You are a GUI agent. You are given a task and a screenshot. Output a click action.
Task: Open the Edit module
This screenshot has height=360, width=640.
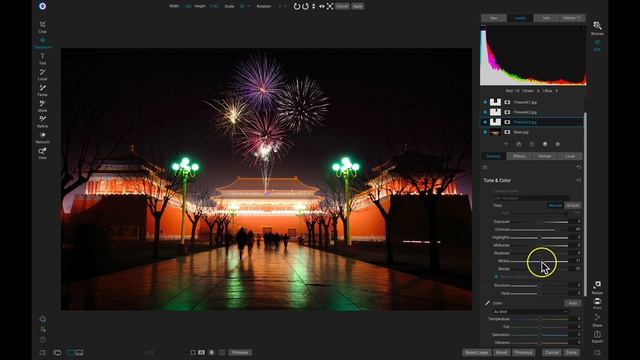[x=597, y=45]
